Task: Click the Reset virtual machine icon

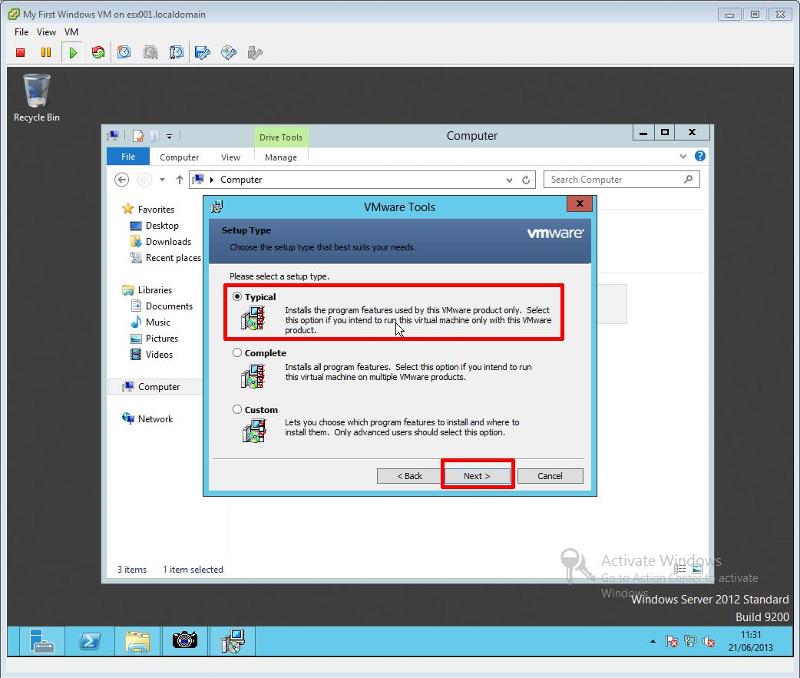Action: coord(98,53)
